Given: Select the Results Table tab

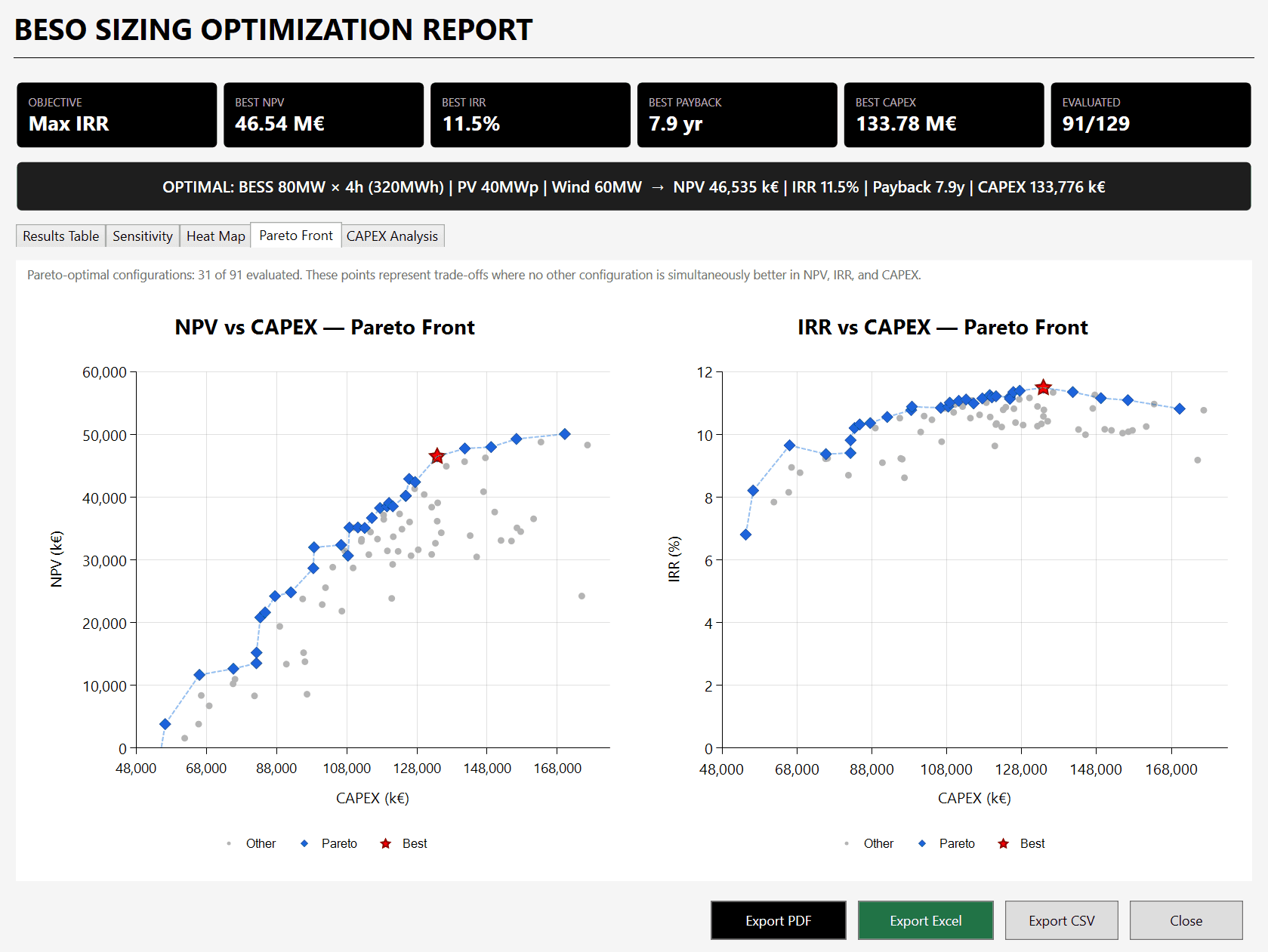Looking at the screenshot, I should coord(60,236).
